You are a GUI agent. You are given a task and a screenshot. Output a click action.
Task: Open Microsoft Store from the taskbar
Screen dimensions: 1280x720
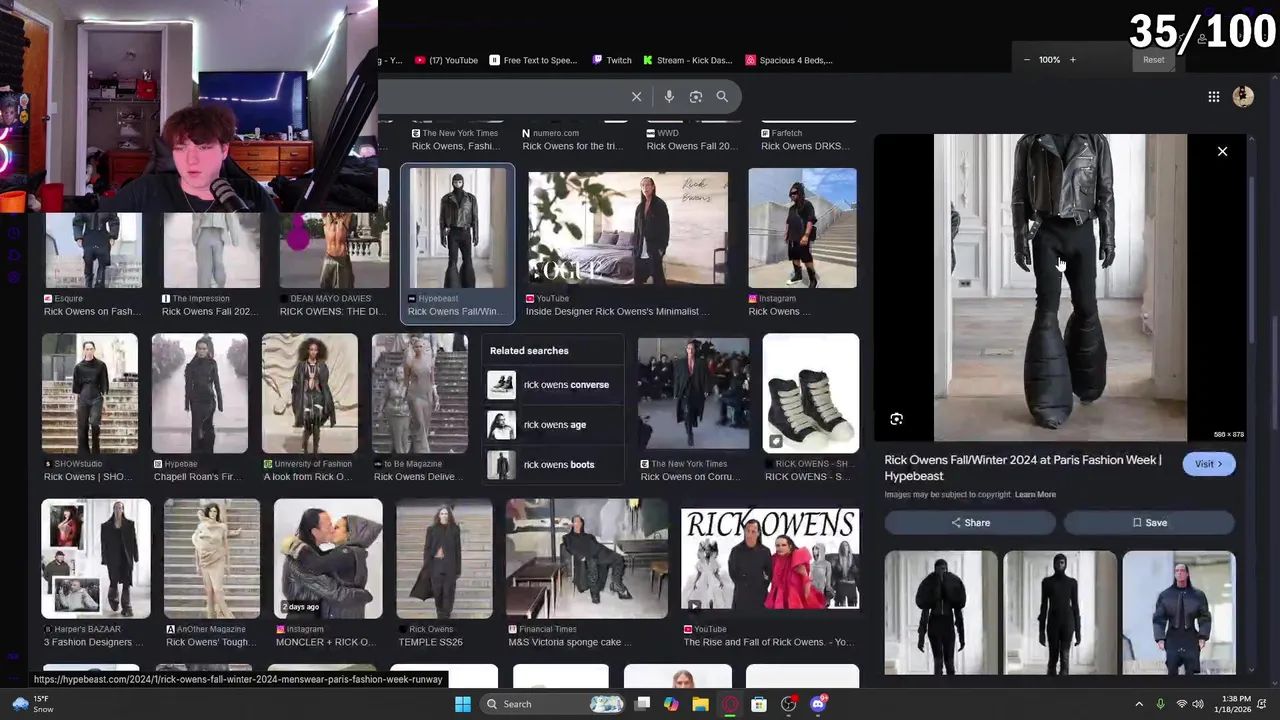pyautogui.click(x=759, y=704)
